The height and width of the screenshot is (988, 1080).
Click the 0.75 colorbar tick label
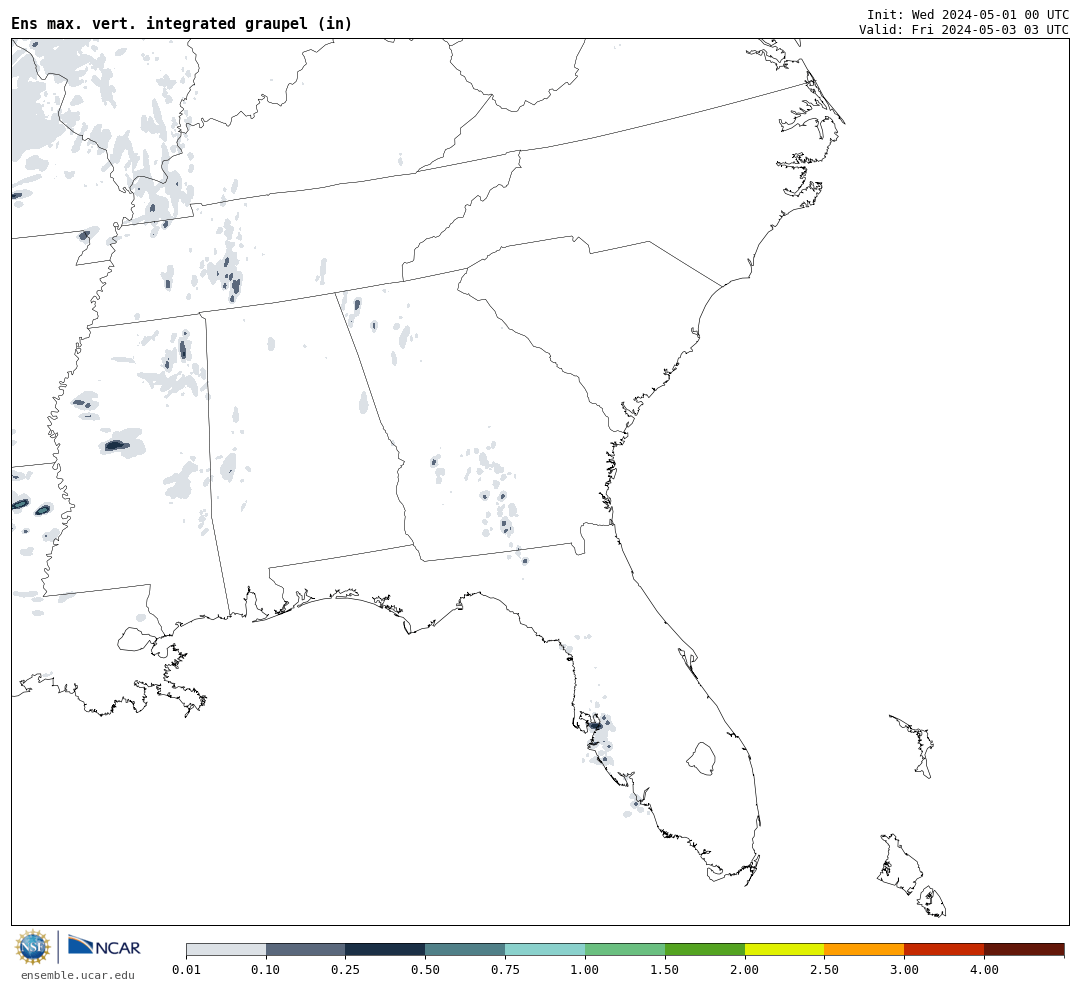click(506, 969)
